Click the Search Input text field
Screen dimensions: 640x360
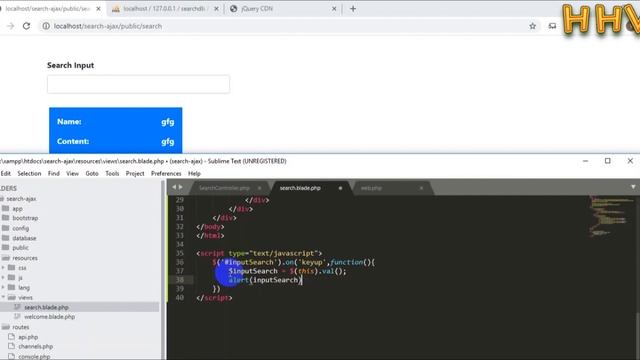coord(138,84)
